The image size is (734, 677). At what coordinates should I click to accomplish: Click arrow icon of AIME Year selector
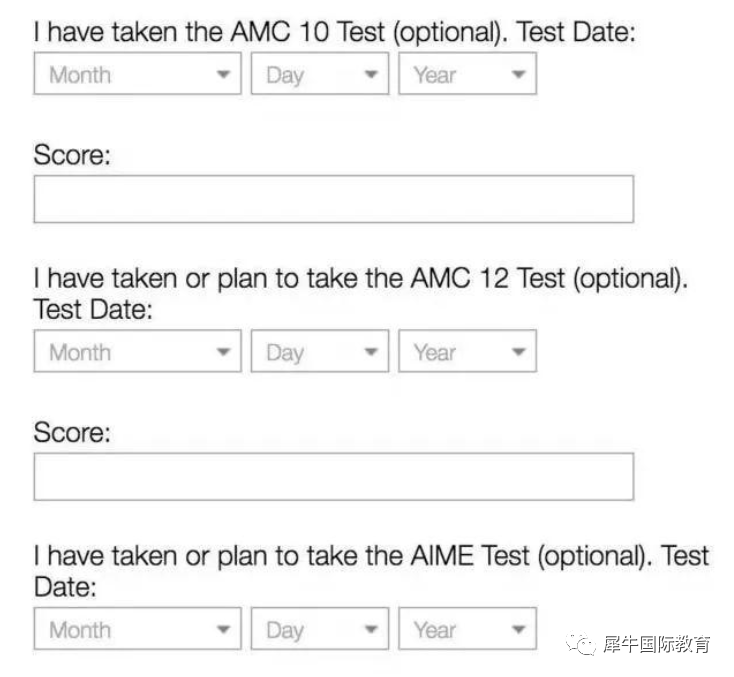[x=518, y=629]
